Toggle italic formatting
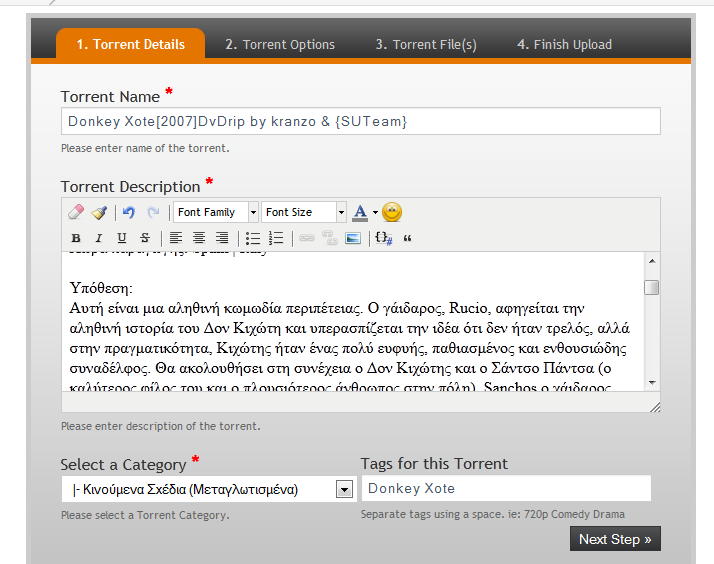Image resolution: width=714 pixels, height=564 pixels. click(98, 238)
